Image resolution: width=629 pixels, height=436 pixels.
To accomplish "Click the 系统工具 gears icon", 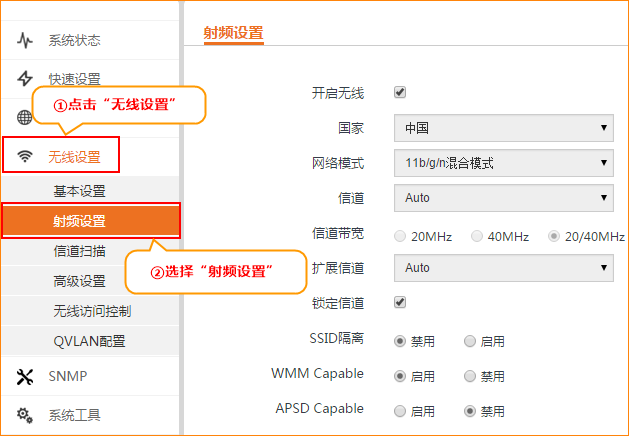I will pos(24,416).
